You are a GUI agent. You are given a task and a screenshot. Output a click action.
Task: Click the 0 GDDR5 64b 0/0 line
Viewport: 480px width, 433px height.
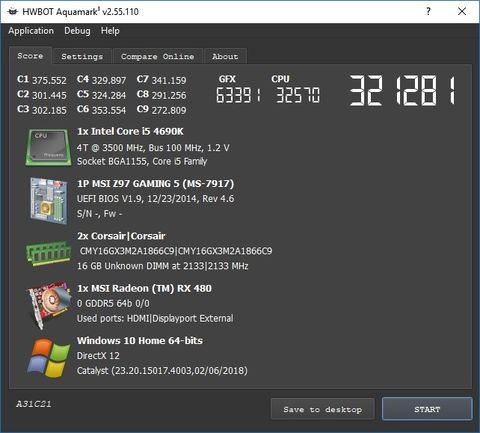click(113, 303)
